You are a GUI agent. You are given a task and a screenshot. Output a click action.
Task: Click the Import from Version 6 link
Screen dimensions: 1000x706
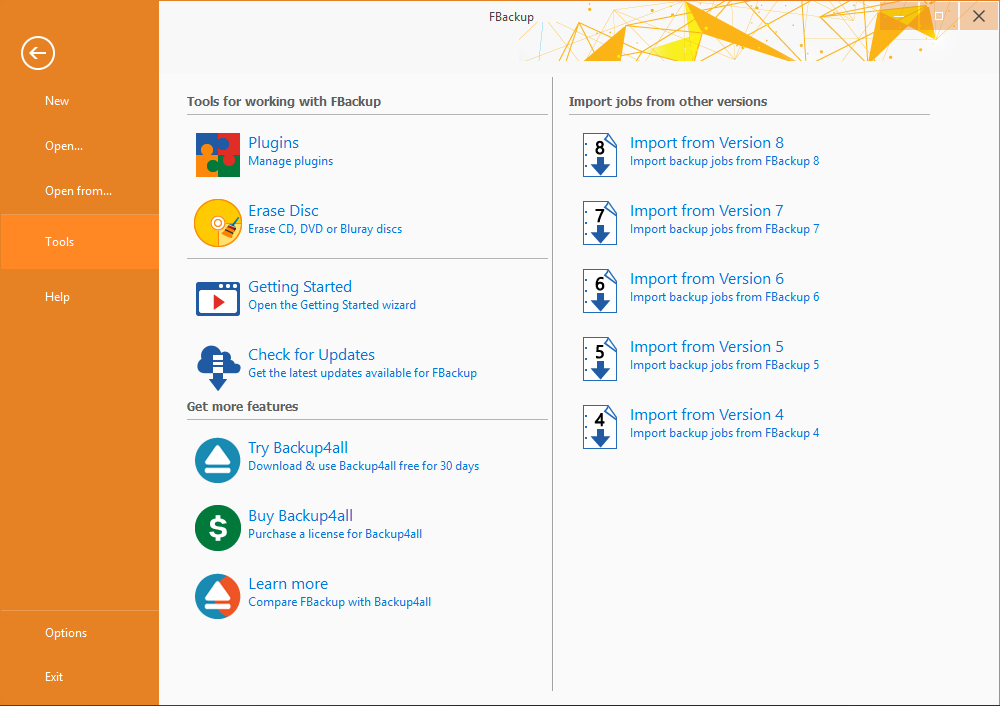[706, 279]
